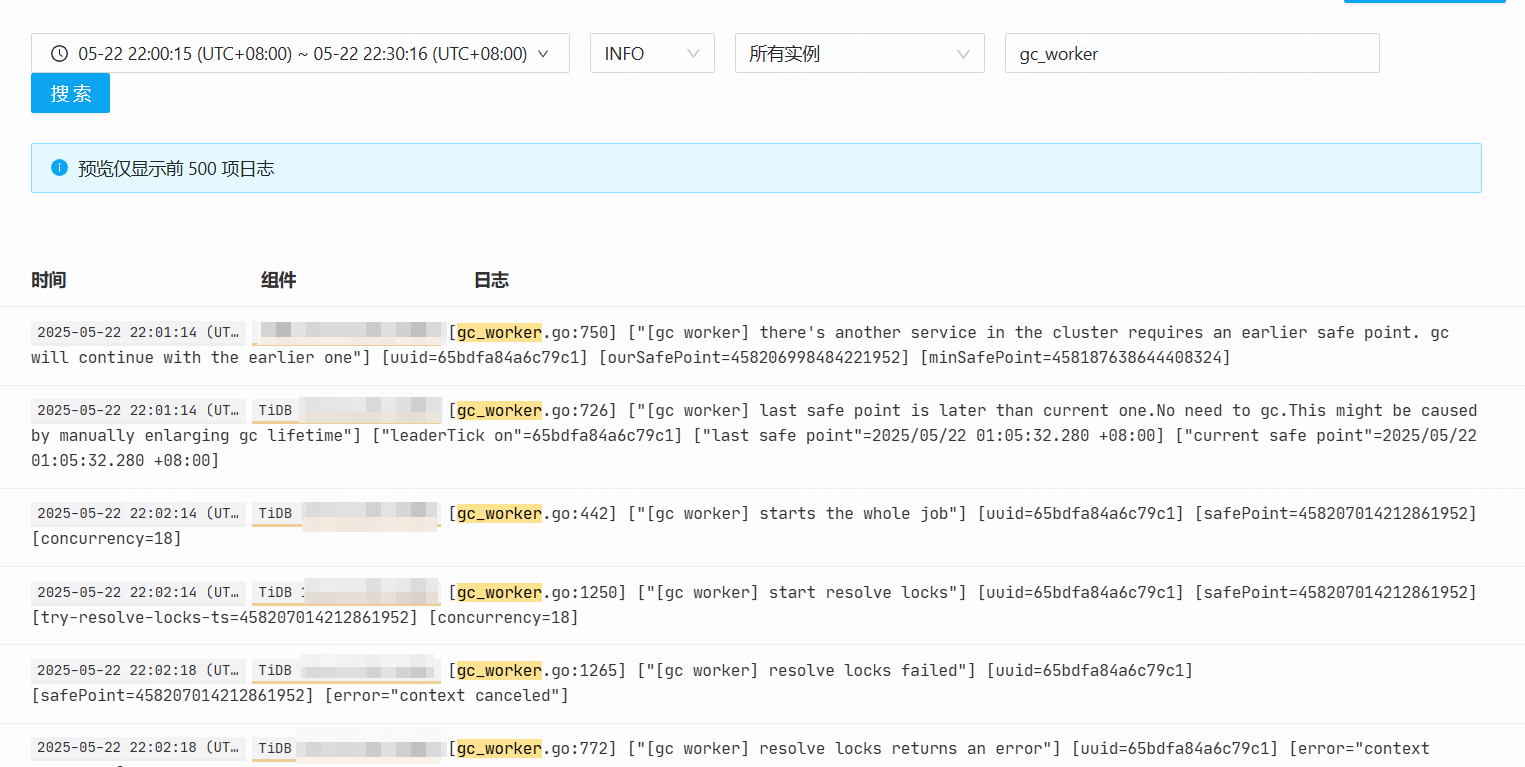Focus the gc_worker keyword search field
Image resolution: width=1525 pixels, height=767 pixels.
[x=1191, y=54]
